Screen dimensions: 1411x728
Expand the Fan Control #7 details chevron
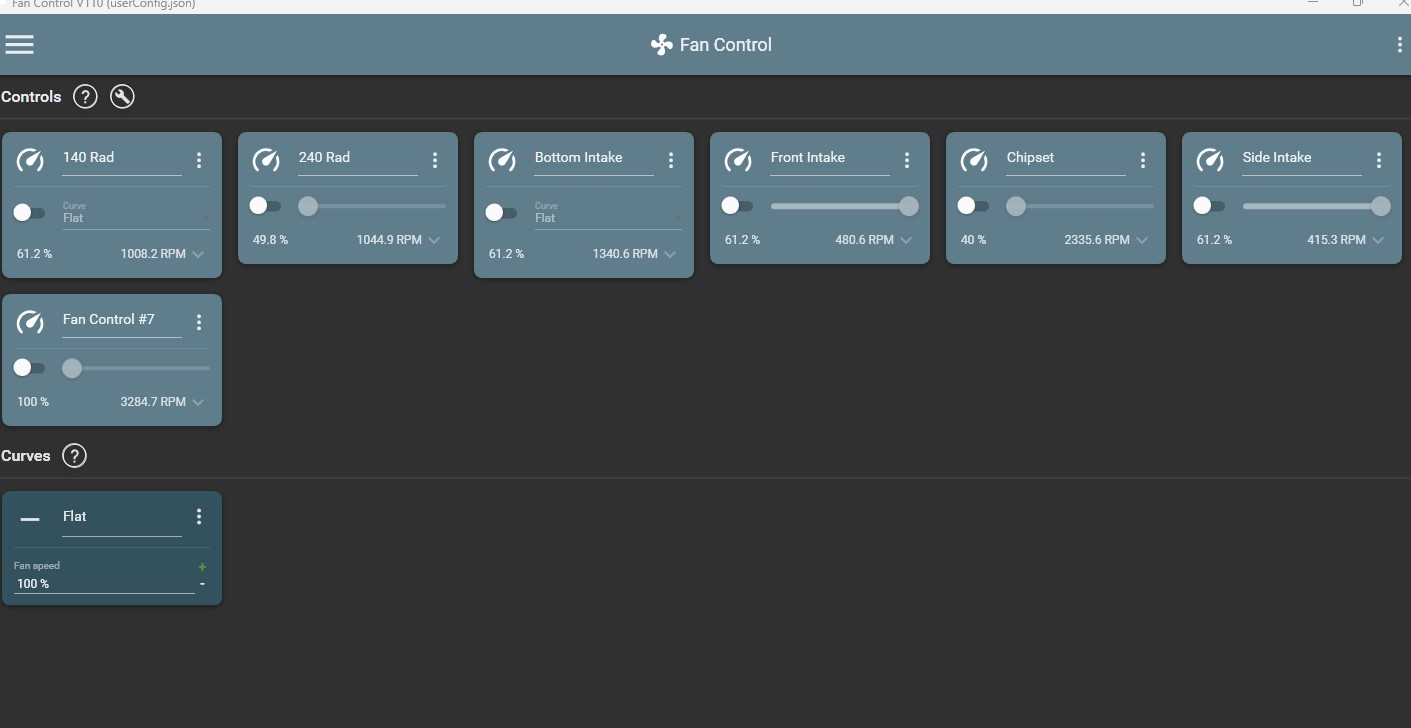click(x=198, y=402)
